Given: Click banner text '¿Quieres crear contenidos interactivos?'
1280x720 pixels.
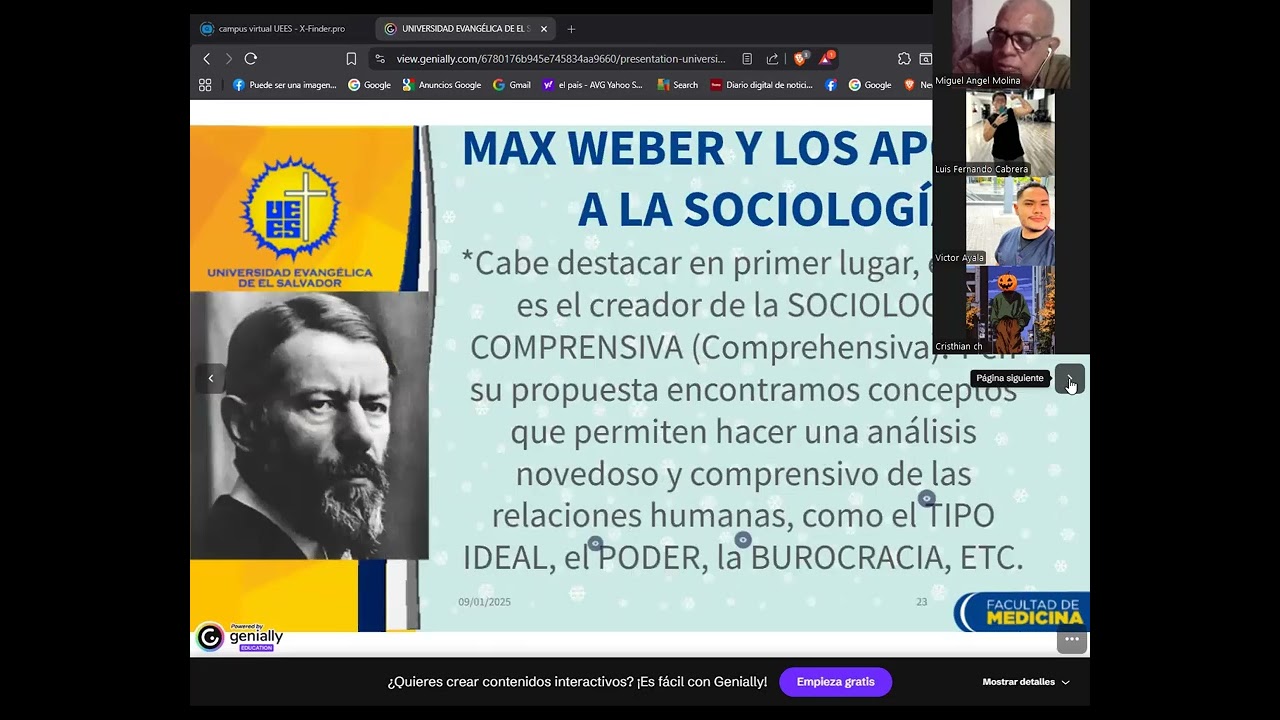Looking at the screenshot, I should tap(510, 682).
